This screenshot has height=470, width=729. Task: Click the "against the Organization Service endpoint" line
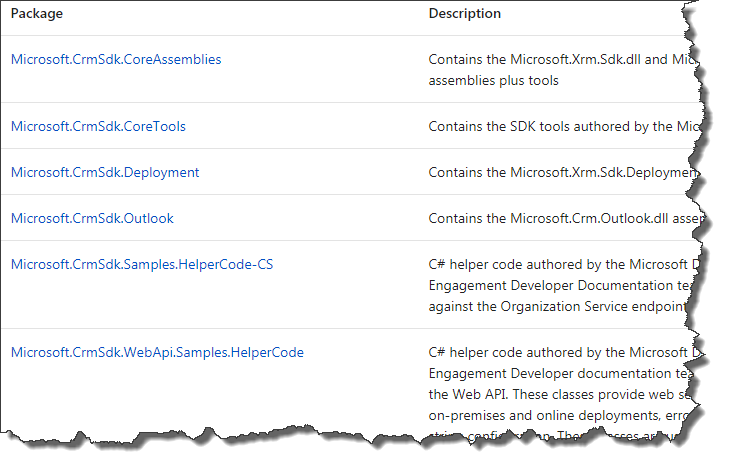coord(555,306)
